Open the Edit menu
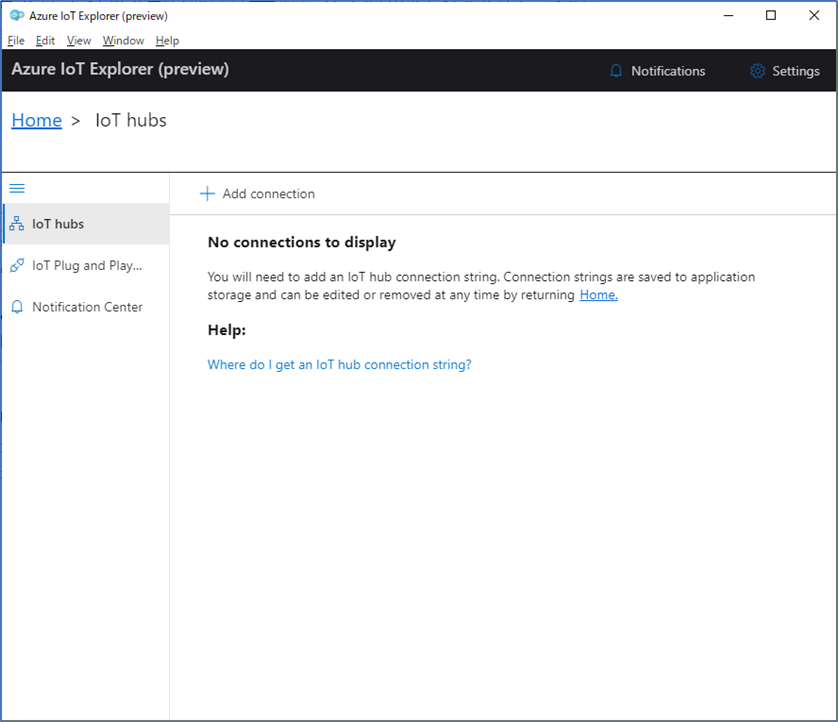The width and height of the screenshot is (838, 722). click(44, 40)
